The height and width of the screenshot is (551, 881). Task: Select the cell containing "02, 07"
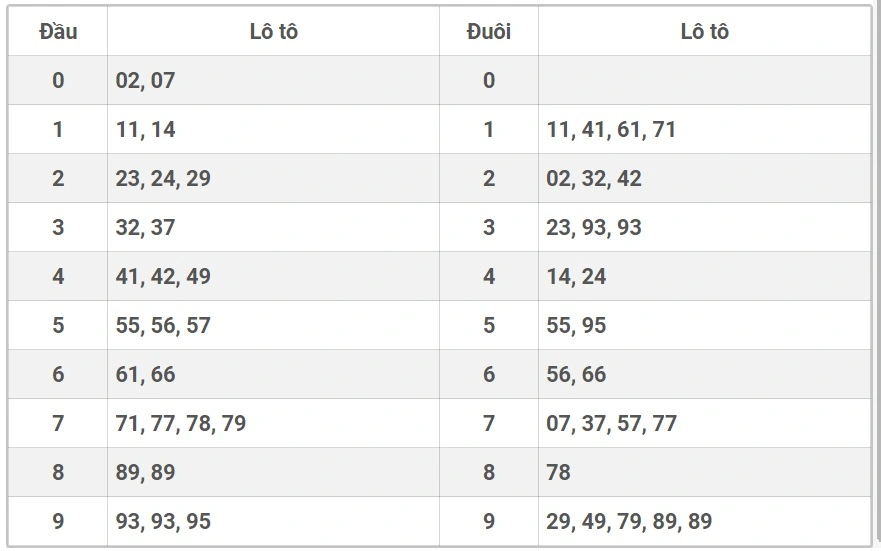145,80
